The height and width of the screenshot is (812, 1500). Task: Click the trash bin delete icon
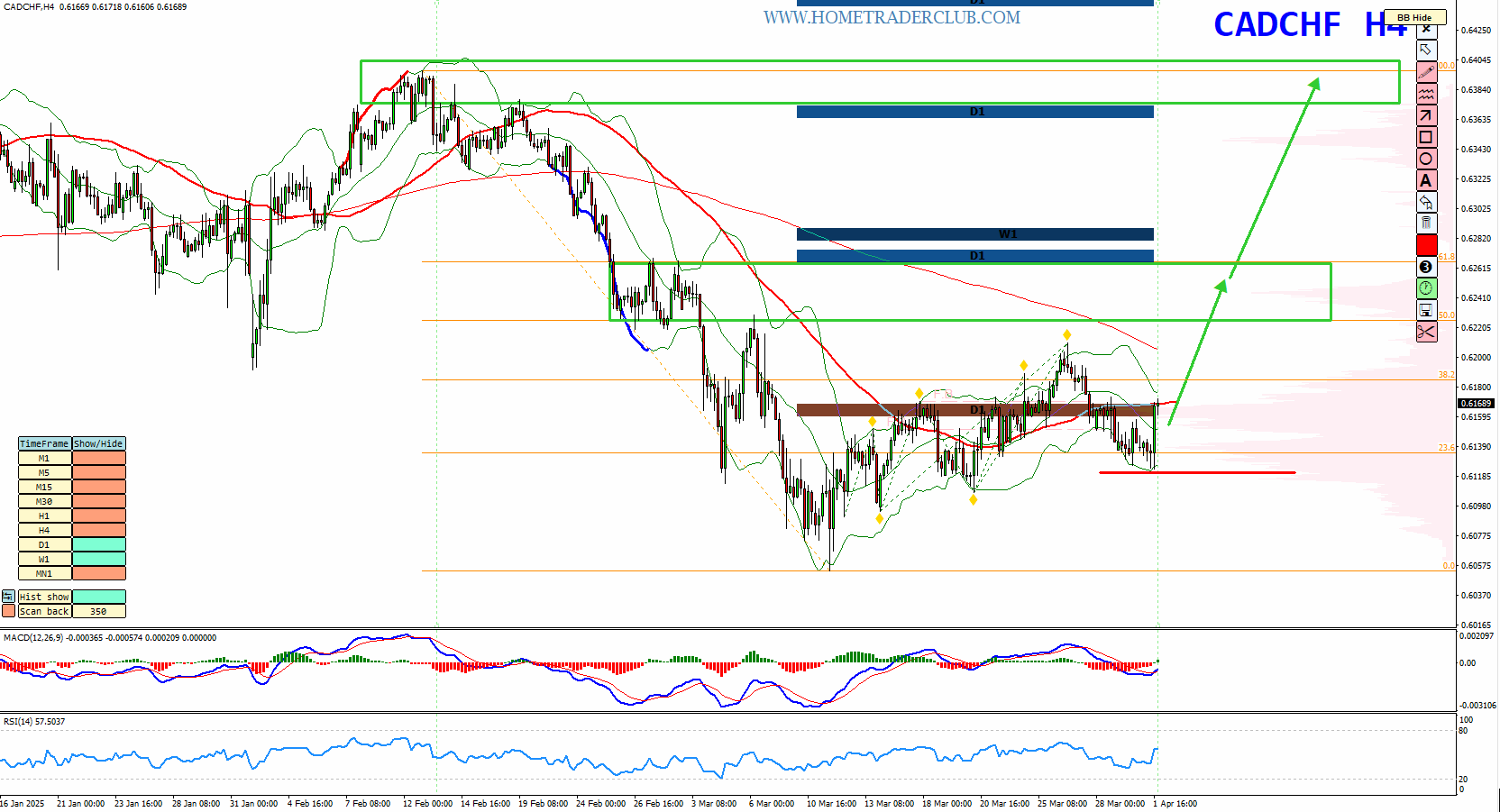[x=1426, y=224]
